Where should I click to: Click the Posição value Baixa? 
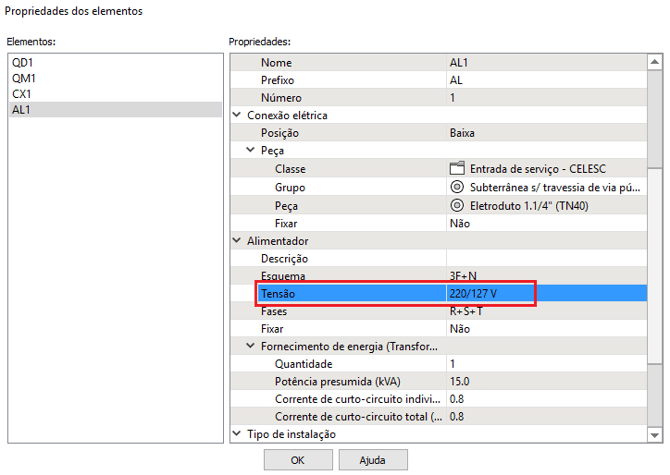tap(463, 133)
